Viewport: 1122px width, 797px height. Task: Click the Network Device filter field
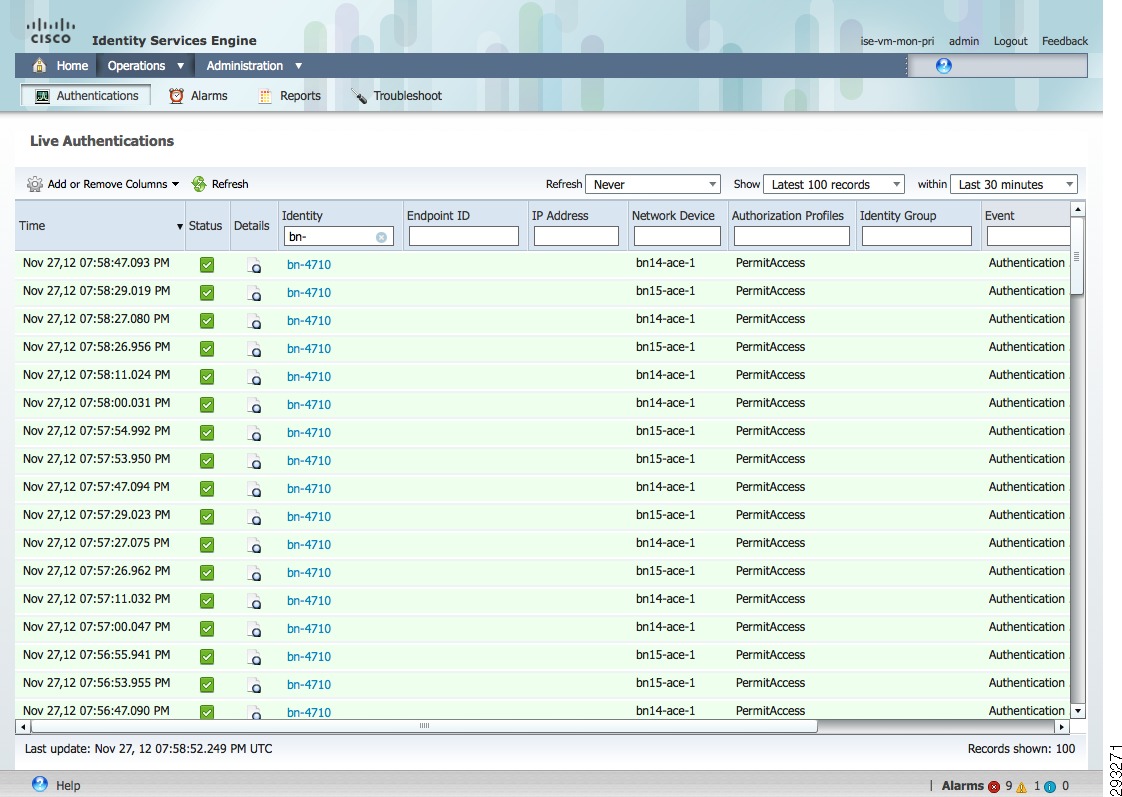[x=677, y=236]
